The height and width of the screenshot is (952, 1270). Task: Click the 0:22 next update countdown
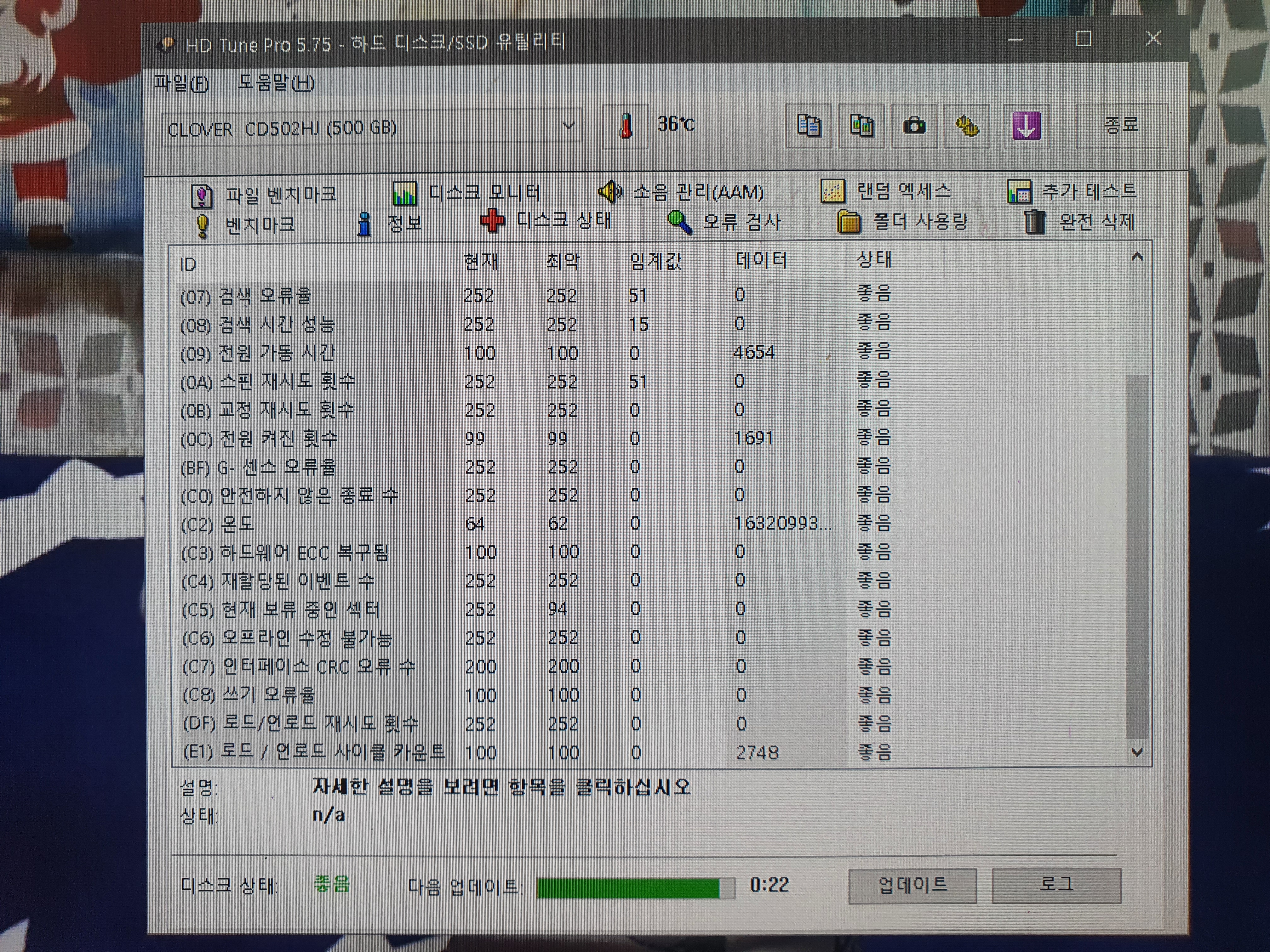769,886
